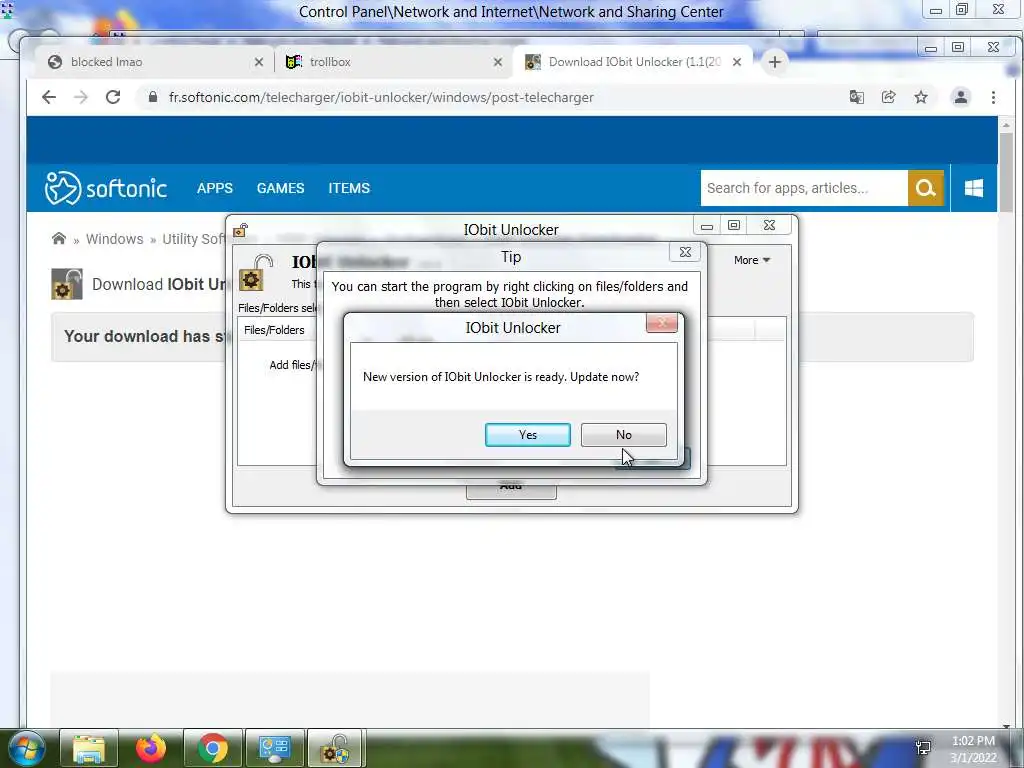Click the Softonic search field
Viewport: 1024px width, 768px height.
(x=804, y=188)
